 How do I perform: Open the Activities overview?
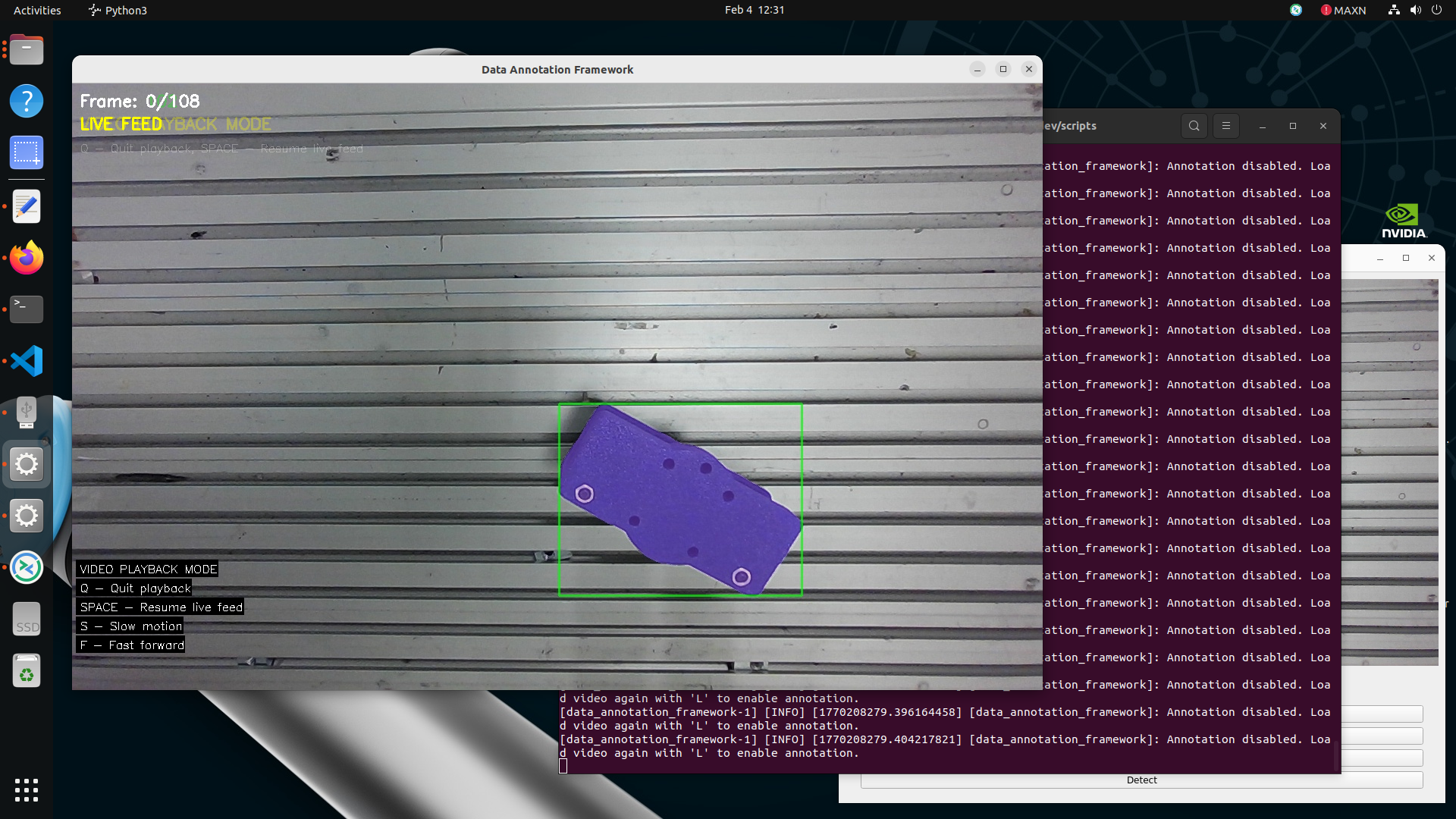(x=37, y=10)
